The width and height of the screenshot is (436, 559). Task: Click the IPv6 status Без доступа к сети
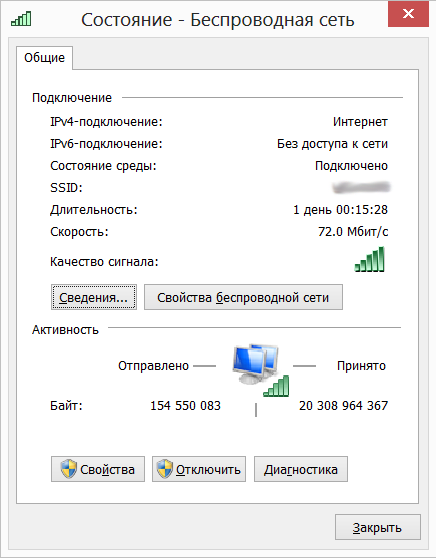332,144
